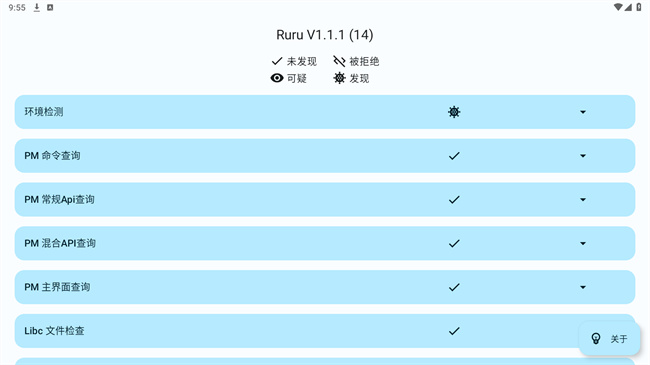Click the checkmark in PM 混合API查询 row

pos(454,243)
